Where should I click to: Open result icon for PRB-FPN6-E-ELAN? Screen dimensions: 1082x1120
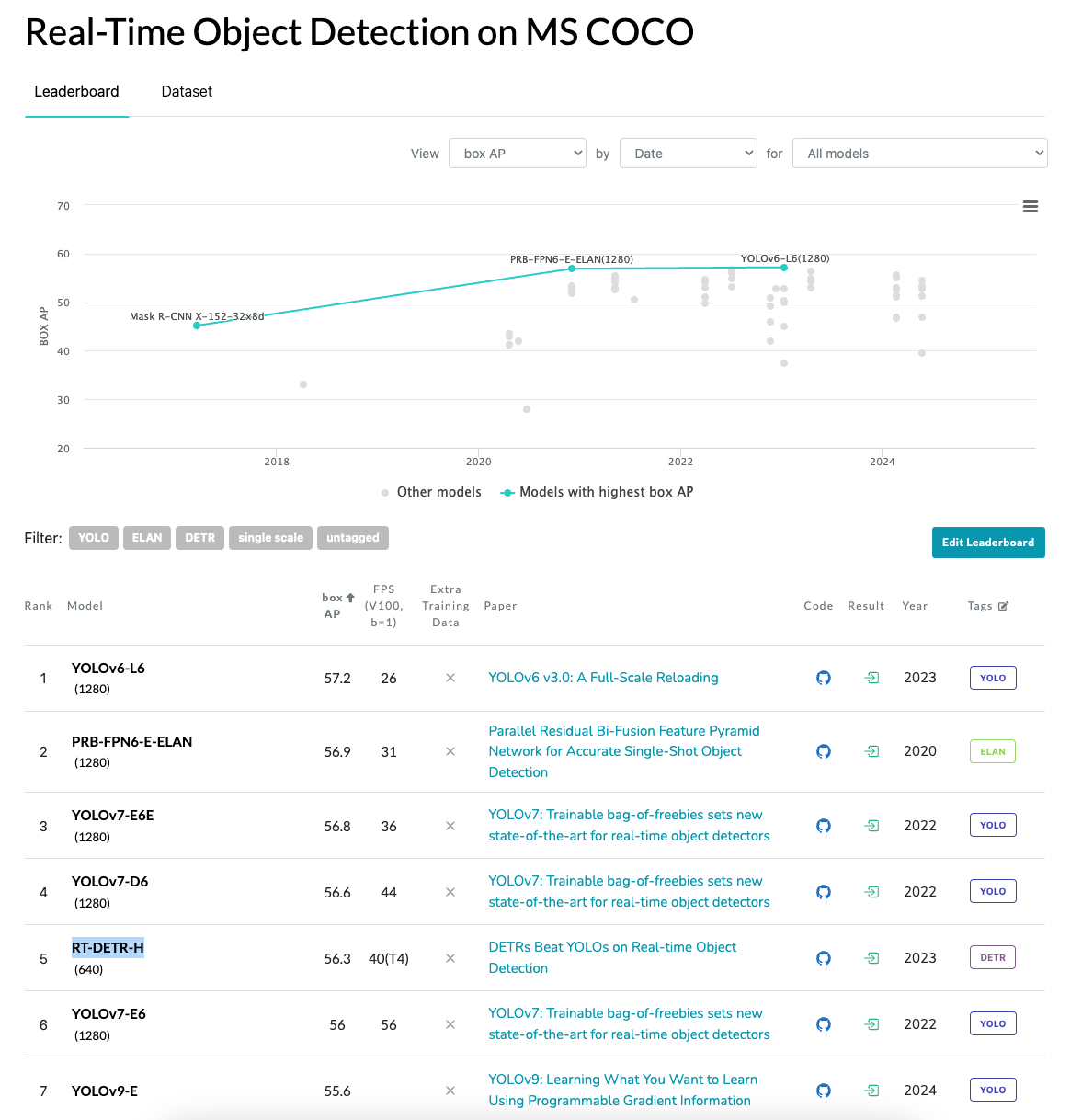[x=871, y=751]
